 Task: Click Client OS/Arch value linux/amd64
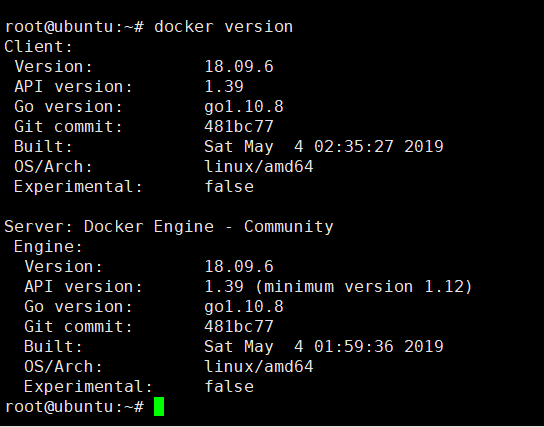click(x=259, y=166)
